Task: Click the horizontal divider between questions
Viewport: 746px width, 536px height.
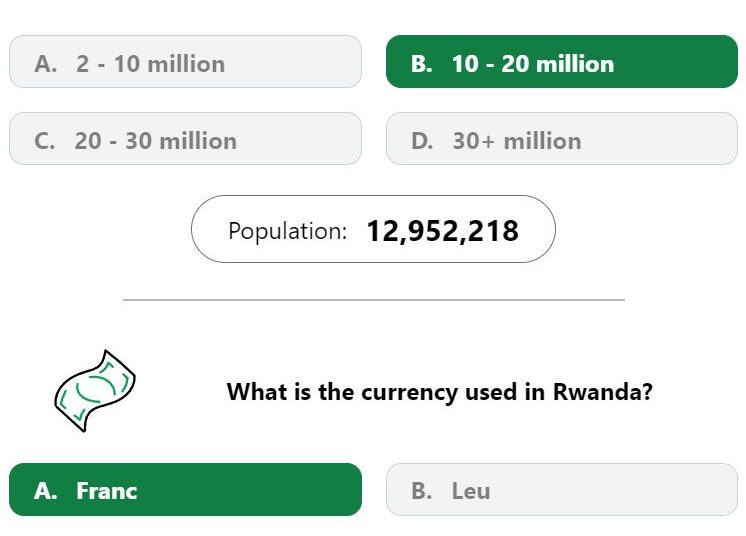Action: click(374, 300)
